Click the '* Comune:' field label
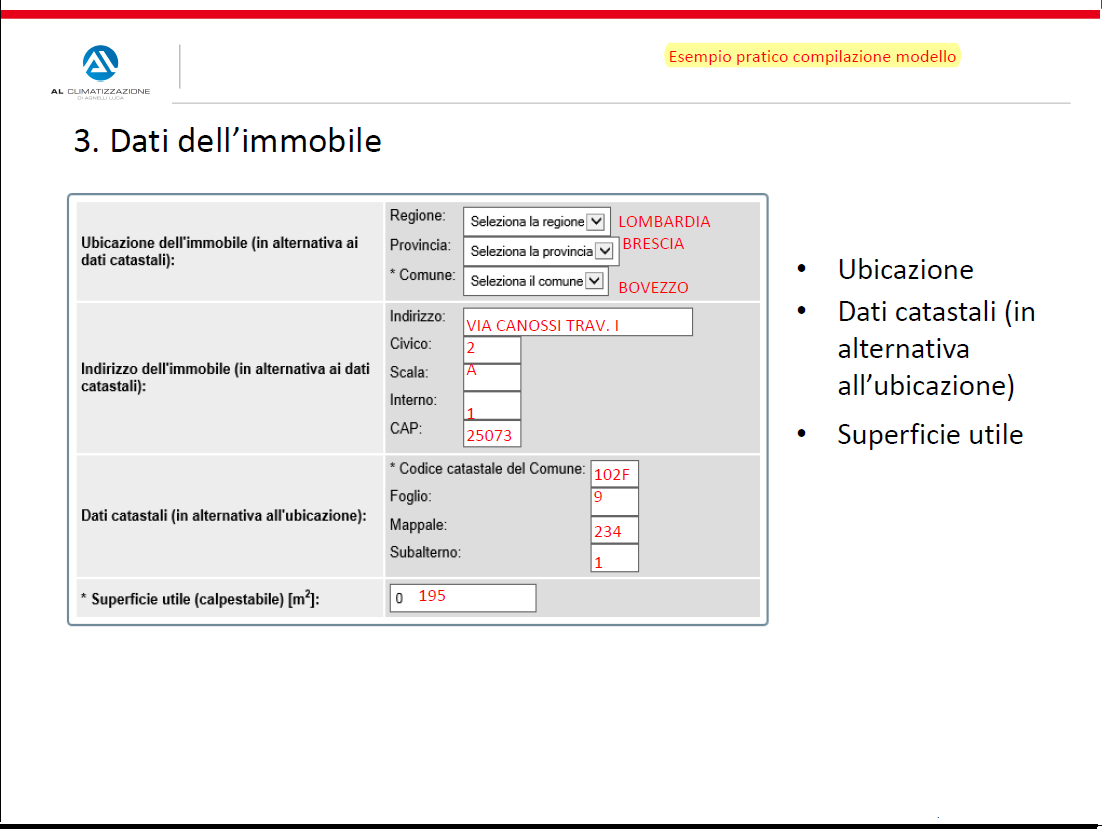The height and width of the screenshot is (829, 1102). (x=422, y=275)
